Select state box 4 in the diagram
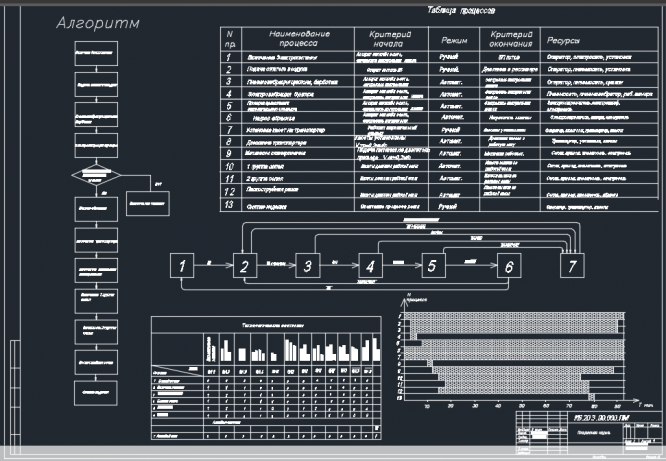Viewport: 666px width, 461px height. (371, 266)
